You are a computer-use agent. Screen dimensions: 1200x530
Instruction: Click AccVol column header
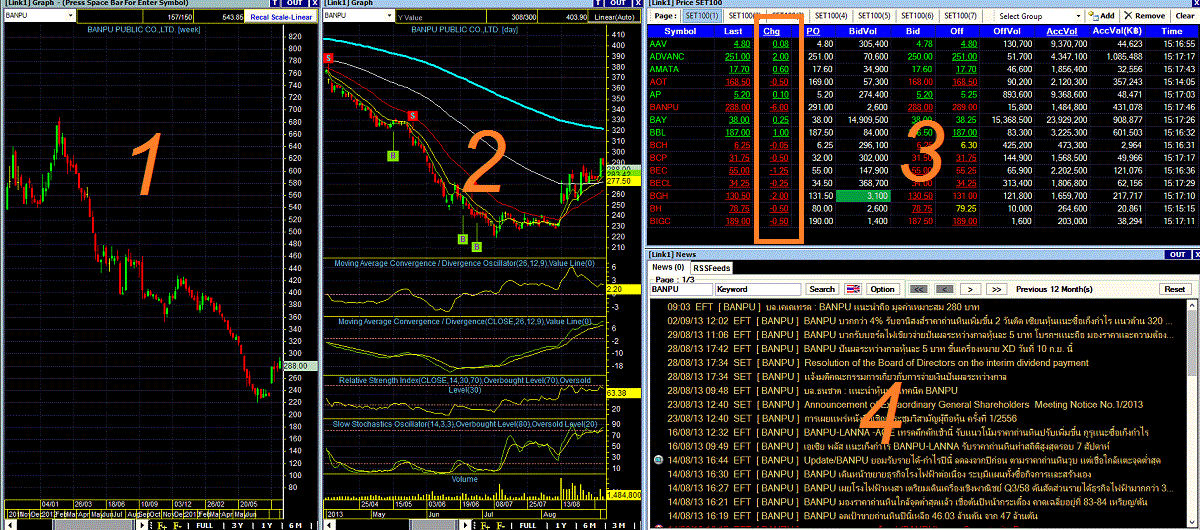point(1062,32)
